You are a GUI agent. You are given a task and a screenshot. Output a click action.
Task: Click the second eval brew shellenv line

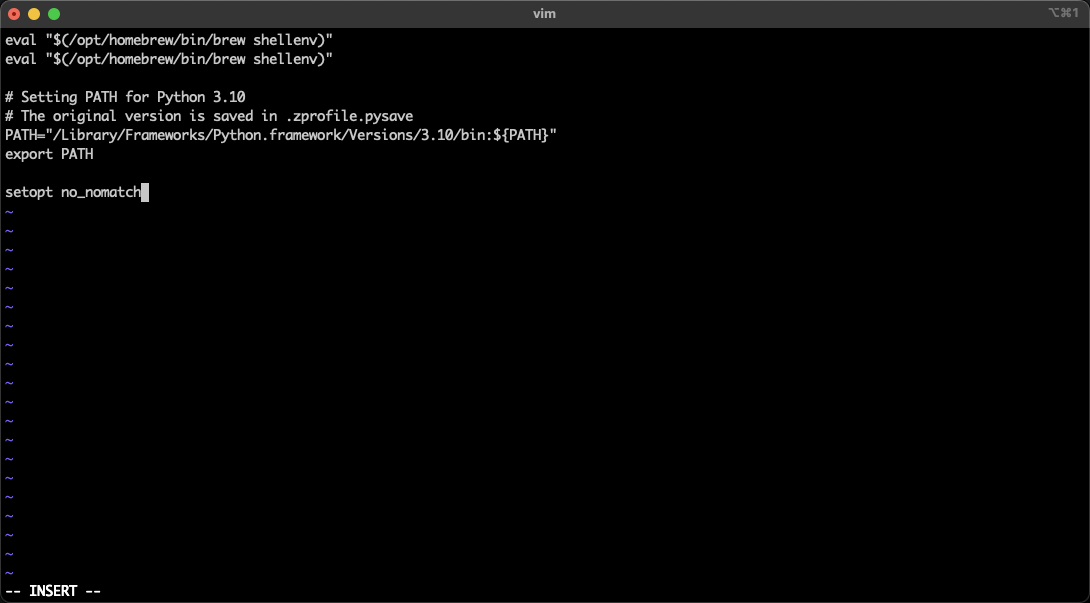(x=168, y=59)
